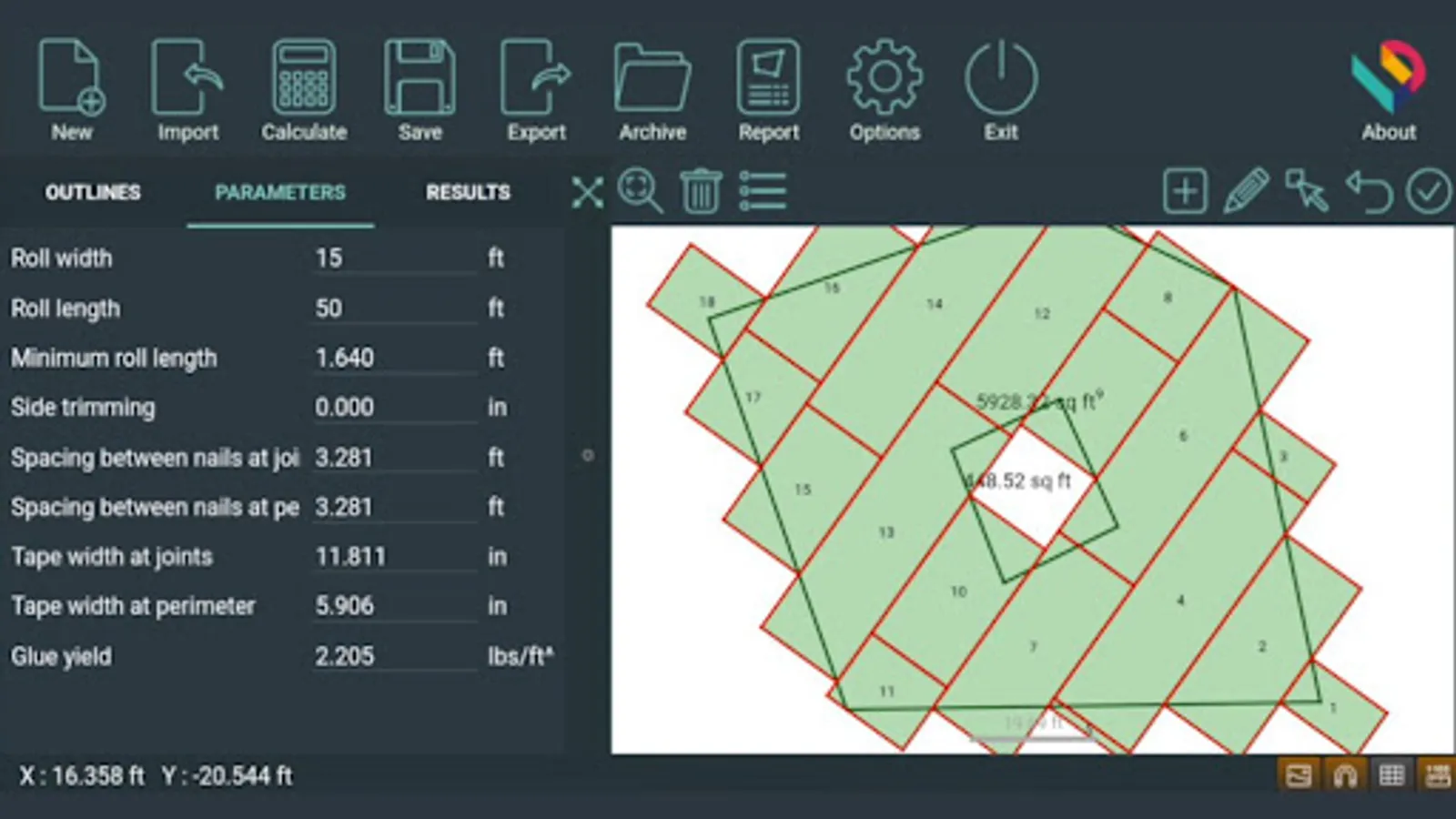Toggle the background image visibility
The image size is (1456, 819).
point(1299,775)
